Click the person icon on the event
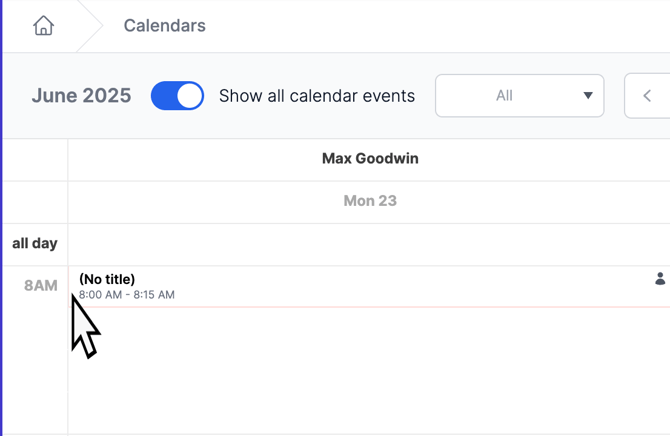Image resolution: width=670 pixels, height=436 pixels. (660, 278)
